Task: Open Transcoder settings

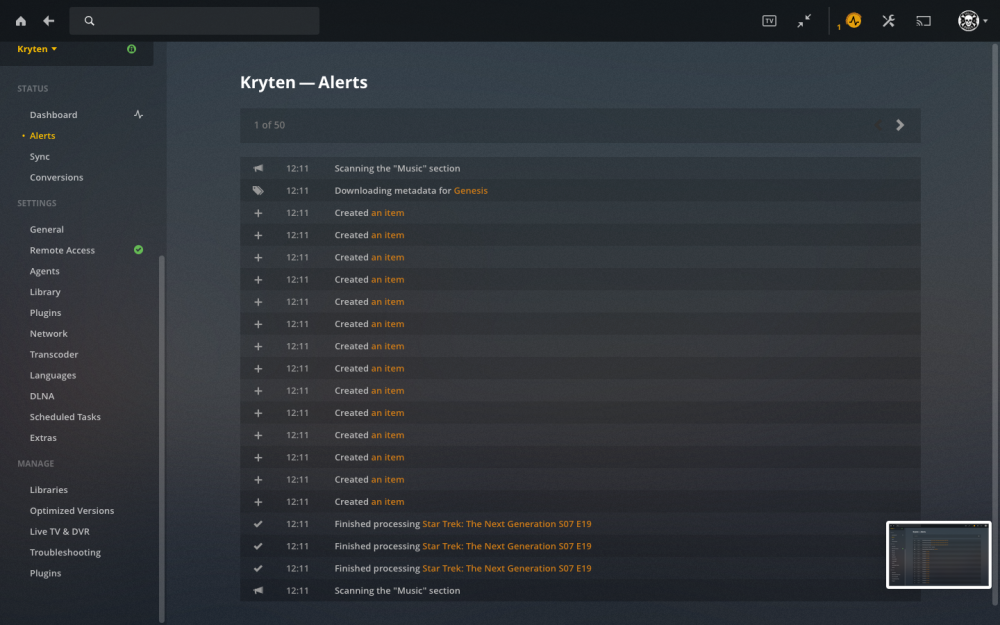Action: pyautogui.click(x=54, y=355)
